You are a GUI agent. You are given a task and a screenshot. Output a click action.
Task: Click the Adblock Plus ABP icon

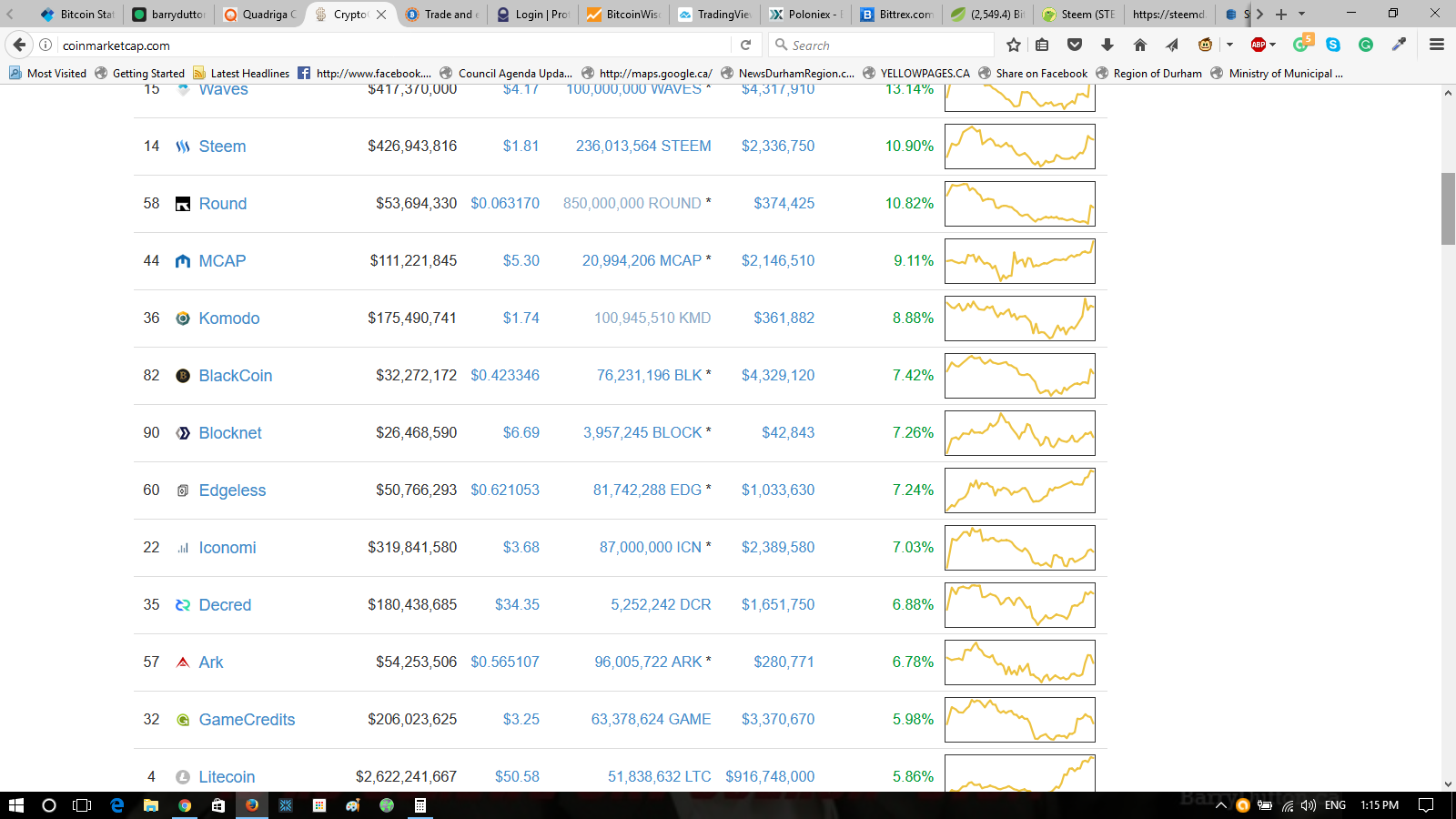tap(1259, 45)
